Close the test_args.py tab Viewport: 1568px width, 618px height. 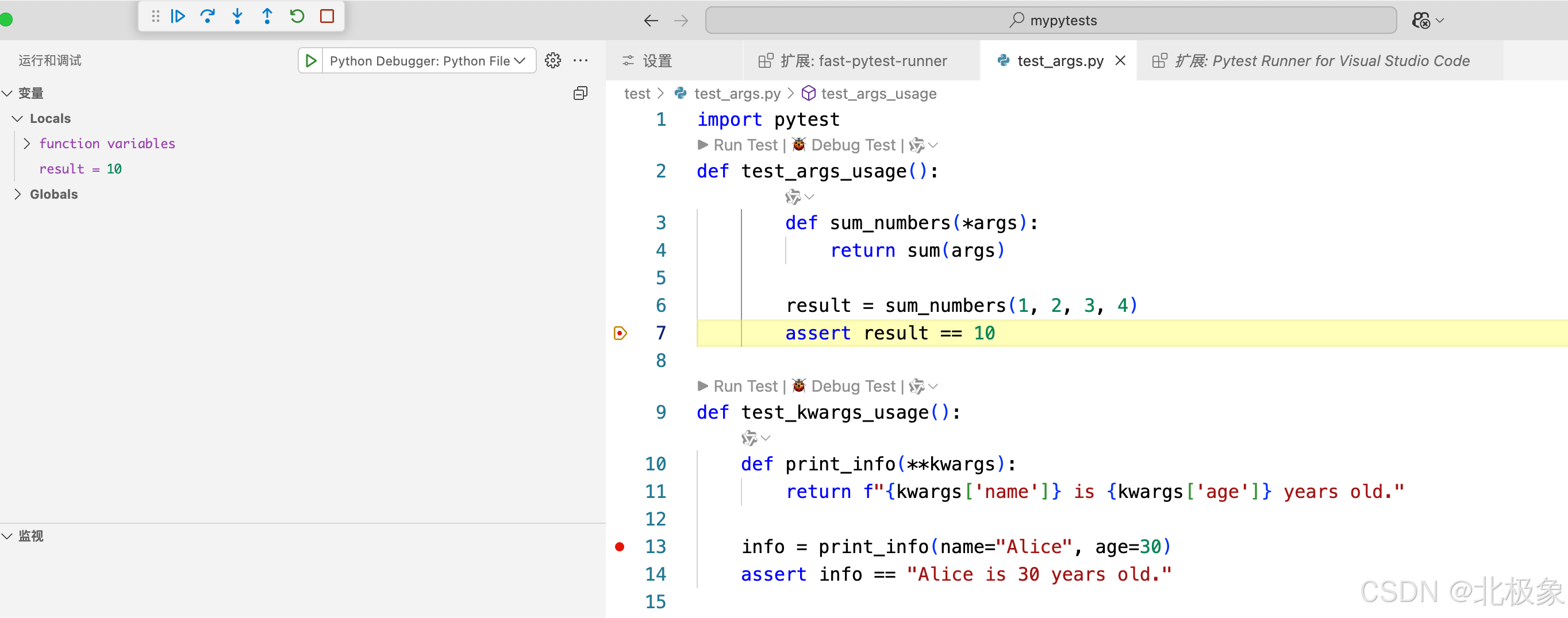tap(1120, 61)
